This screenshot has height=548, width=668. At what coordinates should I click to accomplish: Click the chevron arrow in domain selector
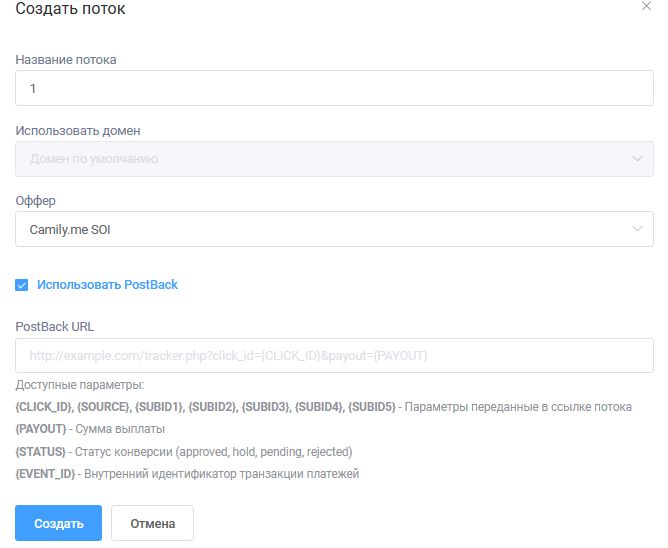coord(638,159)
